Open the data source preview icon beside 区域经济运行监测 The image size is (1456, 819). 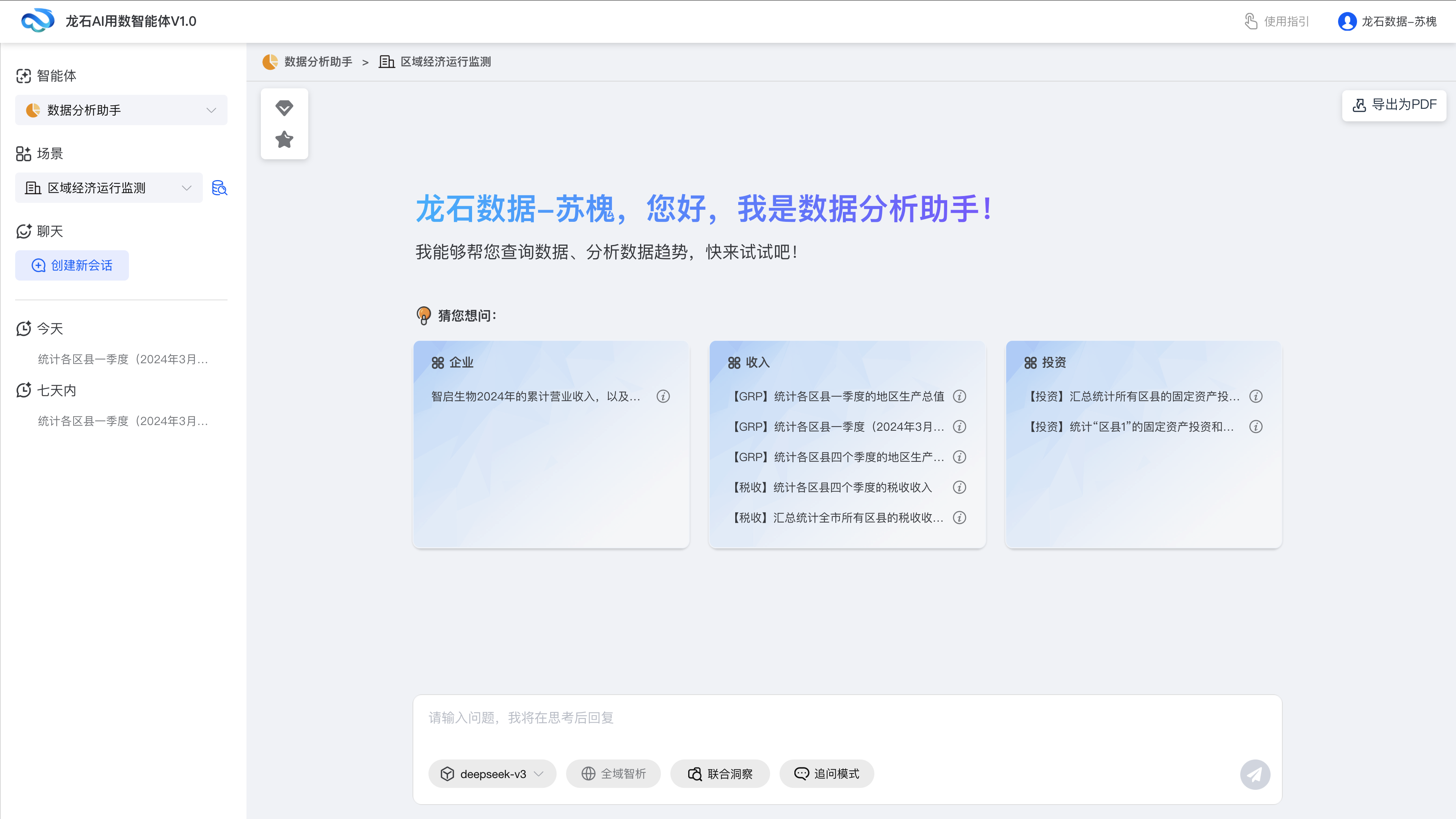coord(219,188)
